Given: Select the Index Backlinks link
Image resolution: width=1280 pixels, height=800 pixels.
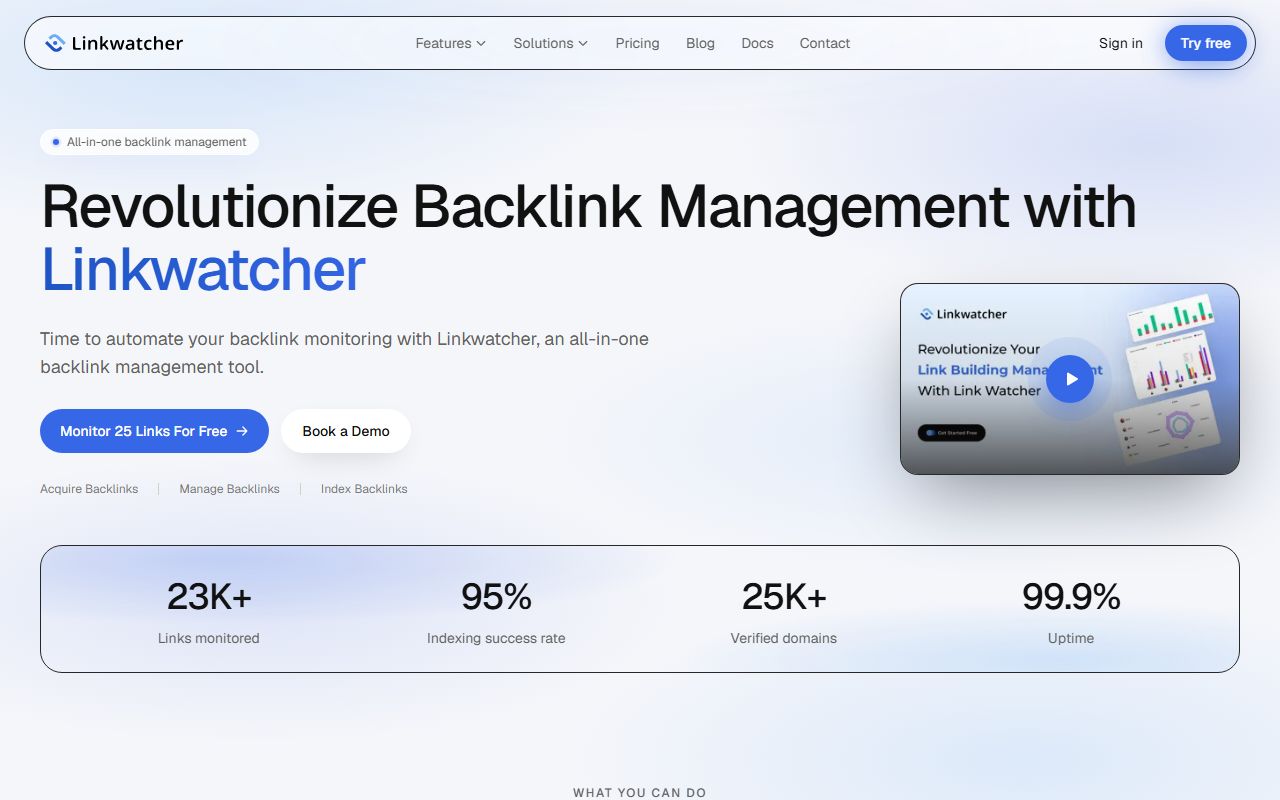Looking at the screenshot, I should tap(364, 489).
